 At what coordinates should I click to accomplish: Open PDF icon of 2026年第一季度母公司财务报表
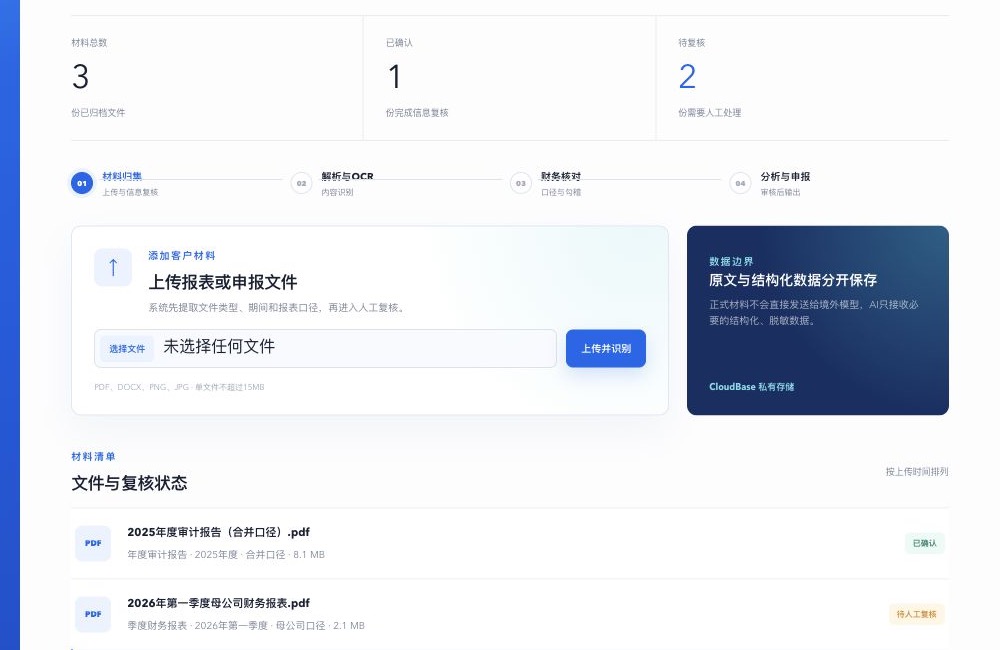[x=93, y=614]
